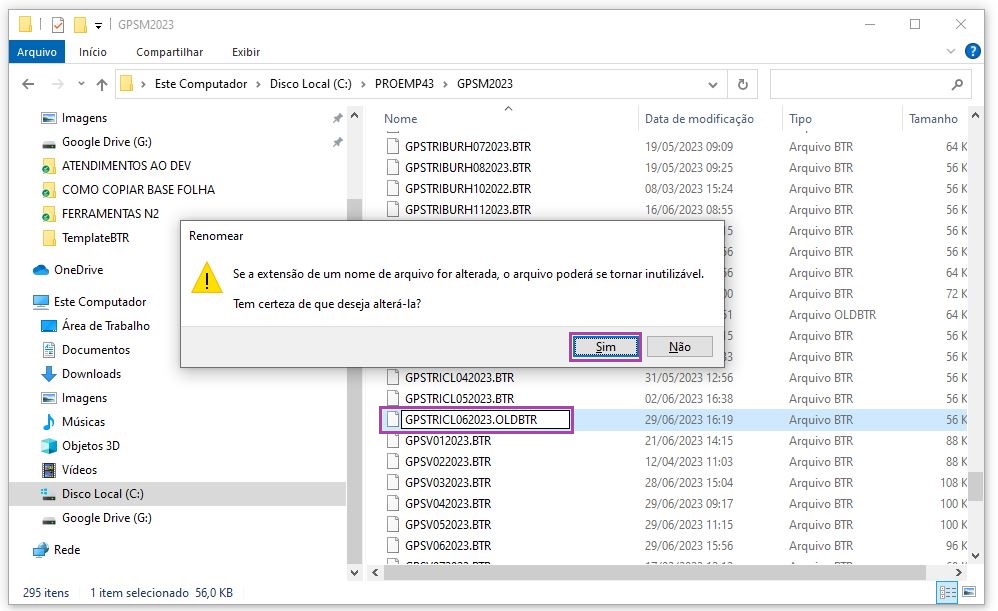Switch to the Início ribbon tab
The image size is (998, 611).
[x=93, y=52]
